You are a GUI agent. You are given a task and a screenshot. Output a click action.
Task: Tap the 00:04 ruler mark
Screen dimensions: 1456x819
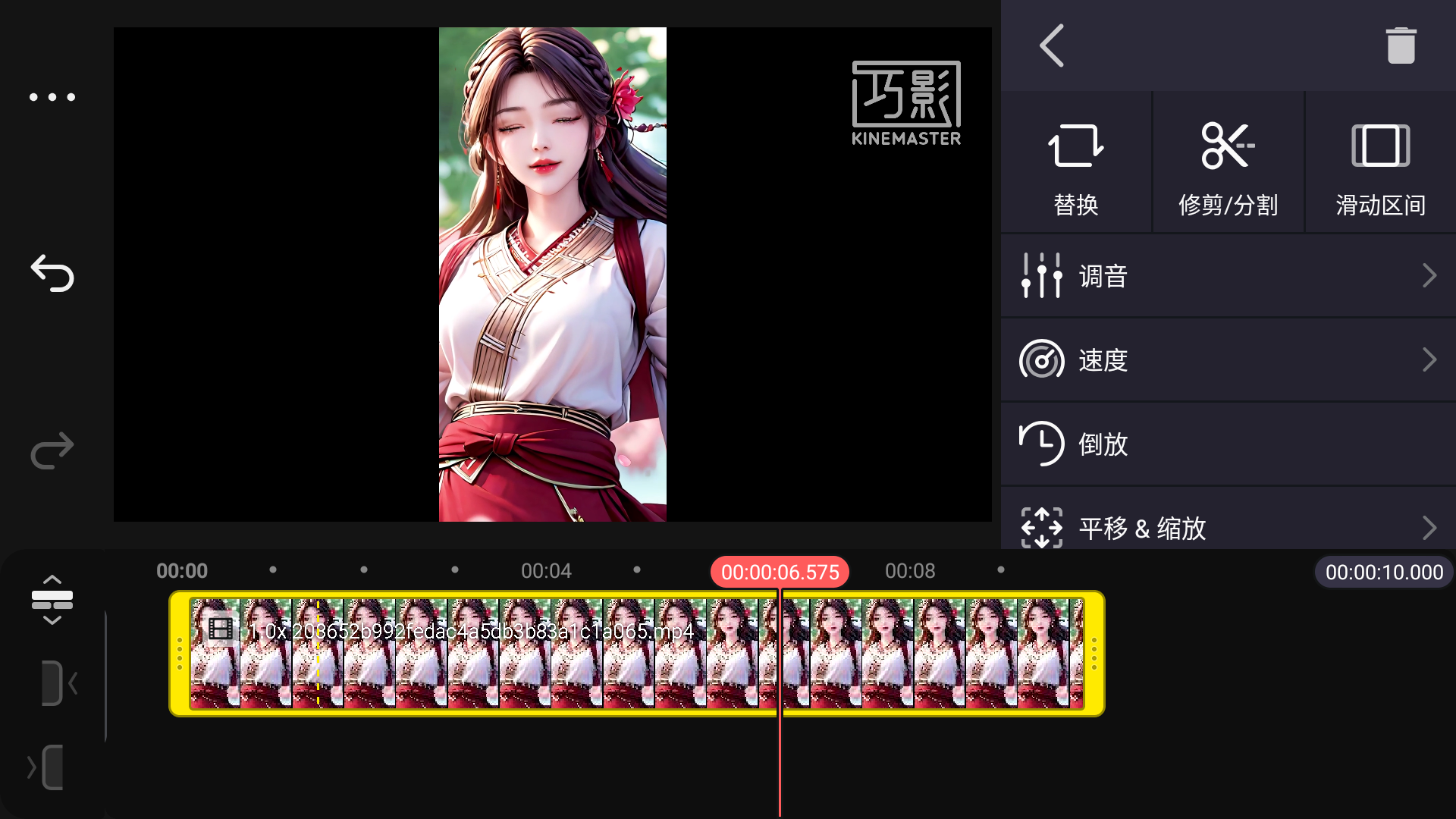point(546,571)
